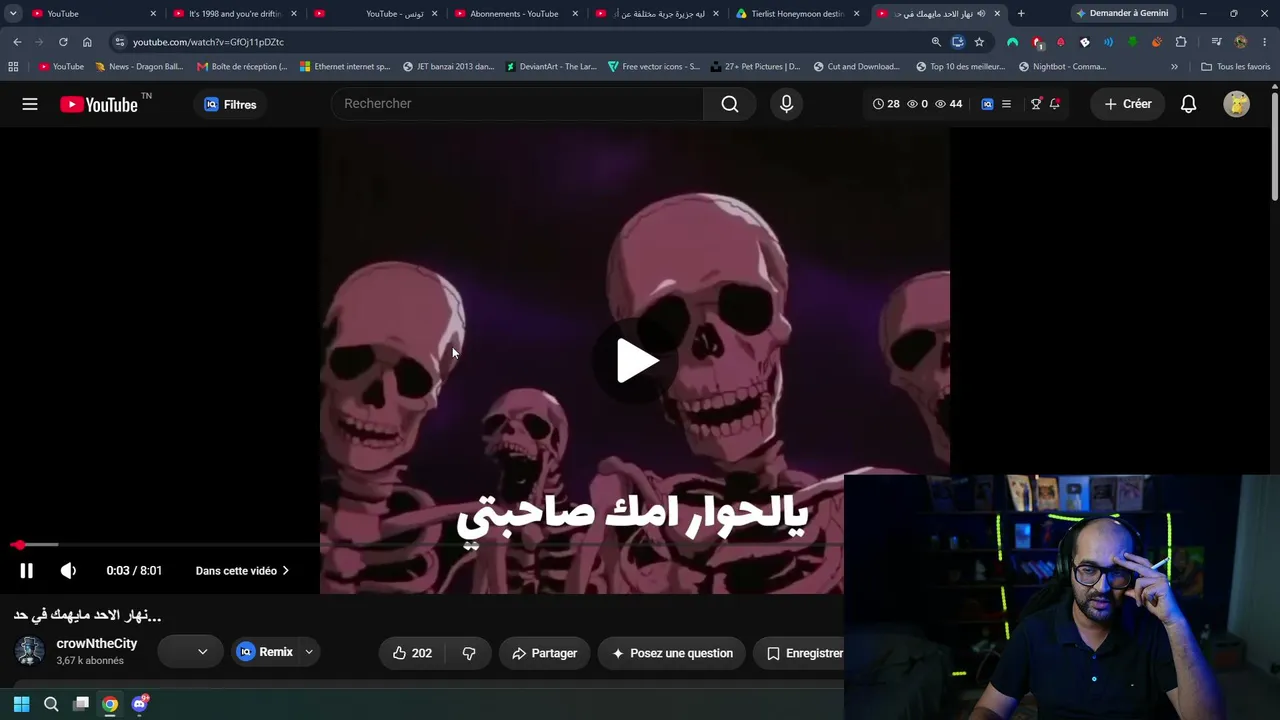Open the media controls toolbar icon
Screen dimensions: 1280x720
coord(1216,42)
